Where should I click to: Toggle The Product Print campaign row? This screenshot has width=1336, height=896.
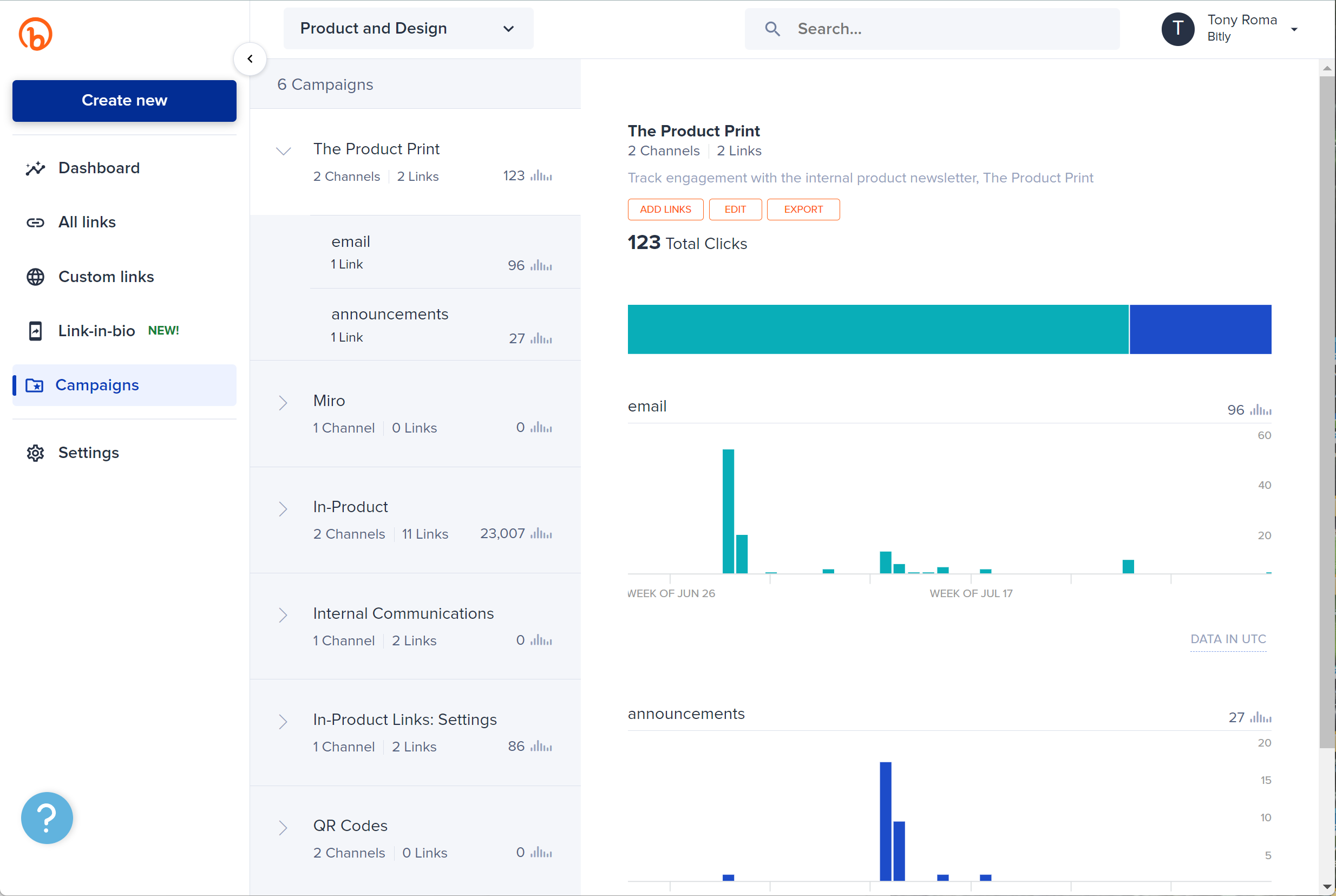(x=283, y=150)
